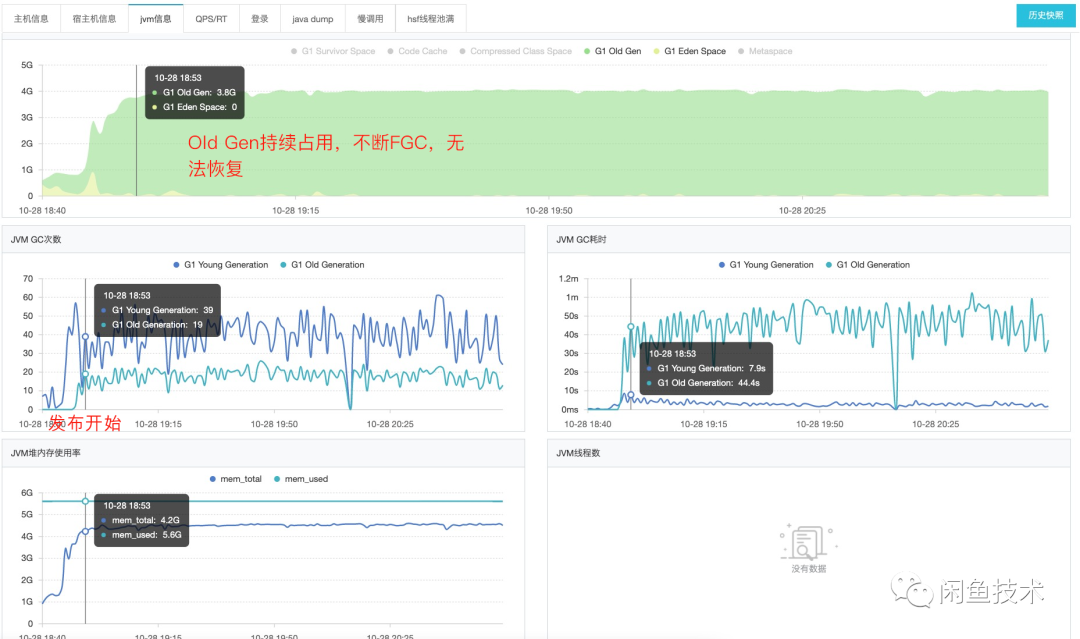Open the hsf线程池满 tab
The width and height of the screenshot is (1080, 639).
click(430, 19)
